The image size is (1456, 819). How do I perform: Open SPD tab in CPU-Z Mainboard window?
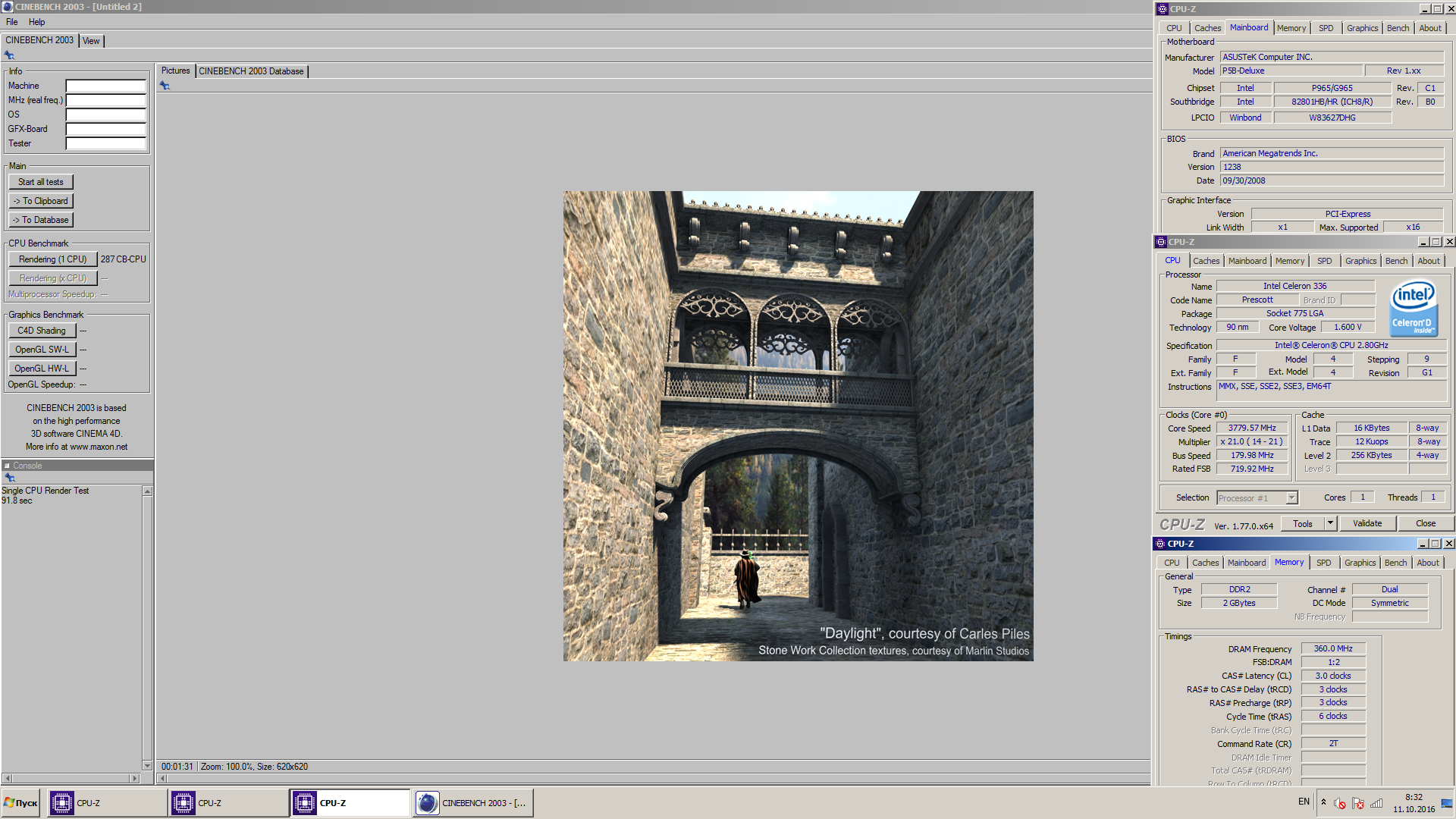[x=1326, y=28]
